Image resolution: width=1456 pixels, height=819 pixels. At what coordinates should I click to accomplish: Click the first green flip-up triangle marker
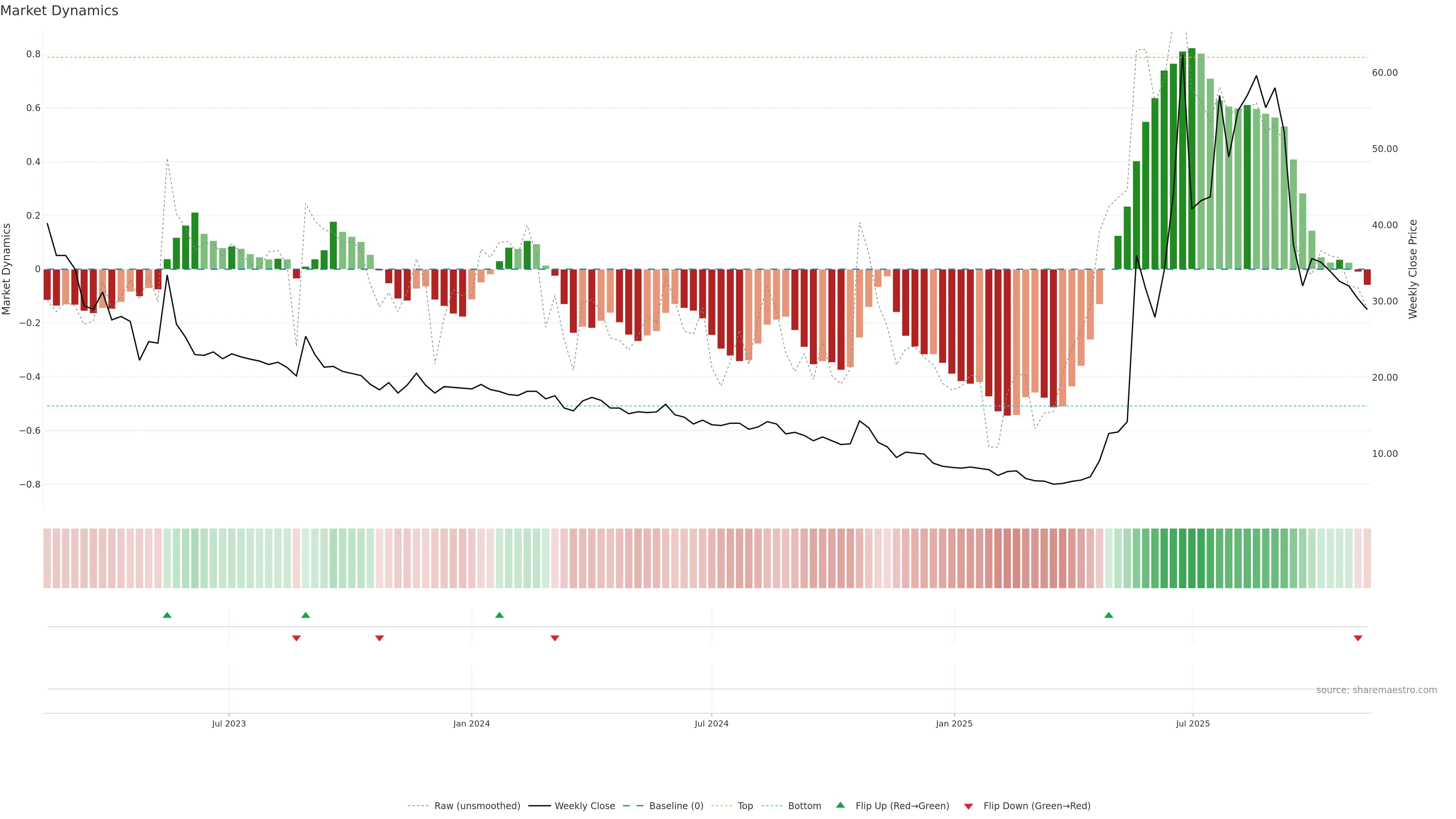tap(167, 615)
